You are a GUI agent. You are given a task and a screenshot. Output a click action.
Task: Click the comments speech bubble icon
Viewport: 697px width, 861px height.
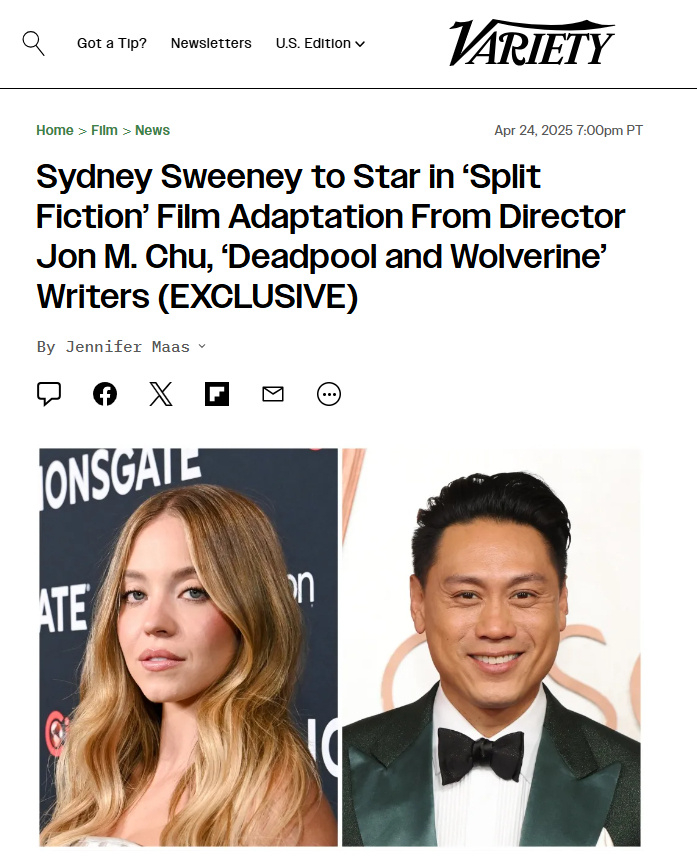[49, 394]
